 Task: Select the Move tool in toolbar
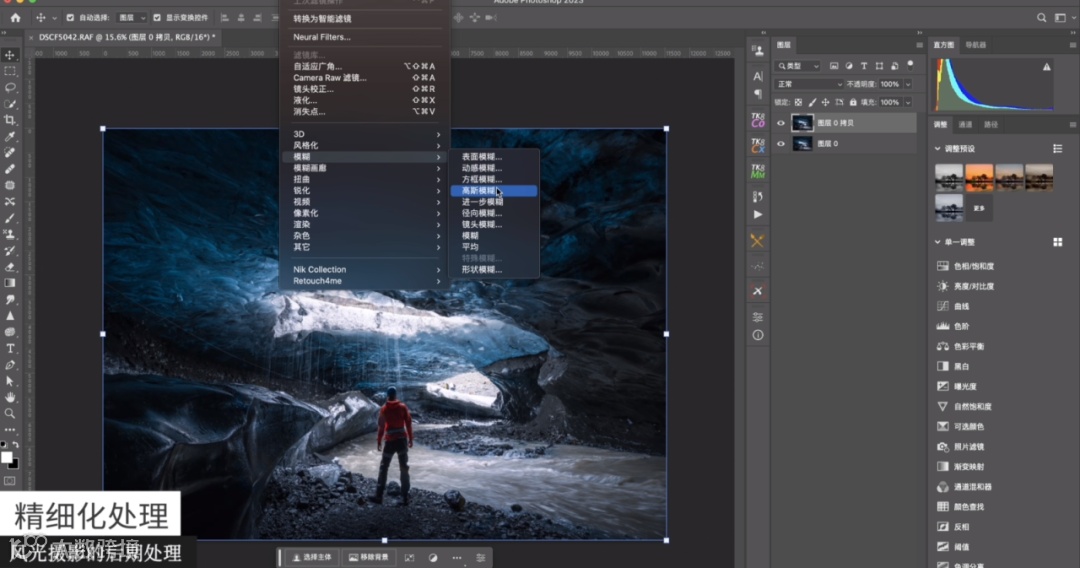[10, 55]
